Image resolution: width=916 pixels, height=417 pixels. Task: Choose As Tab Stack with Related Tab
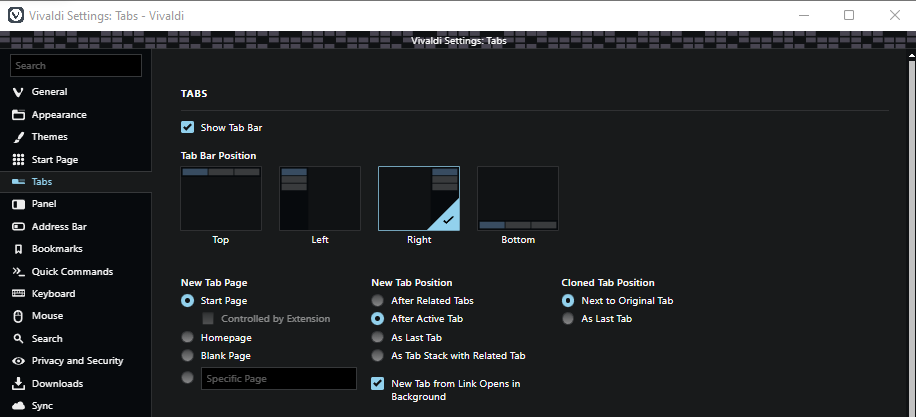click(x=378, y=356)
